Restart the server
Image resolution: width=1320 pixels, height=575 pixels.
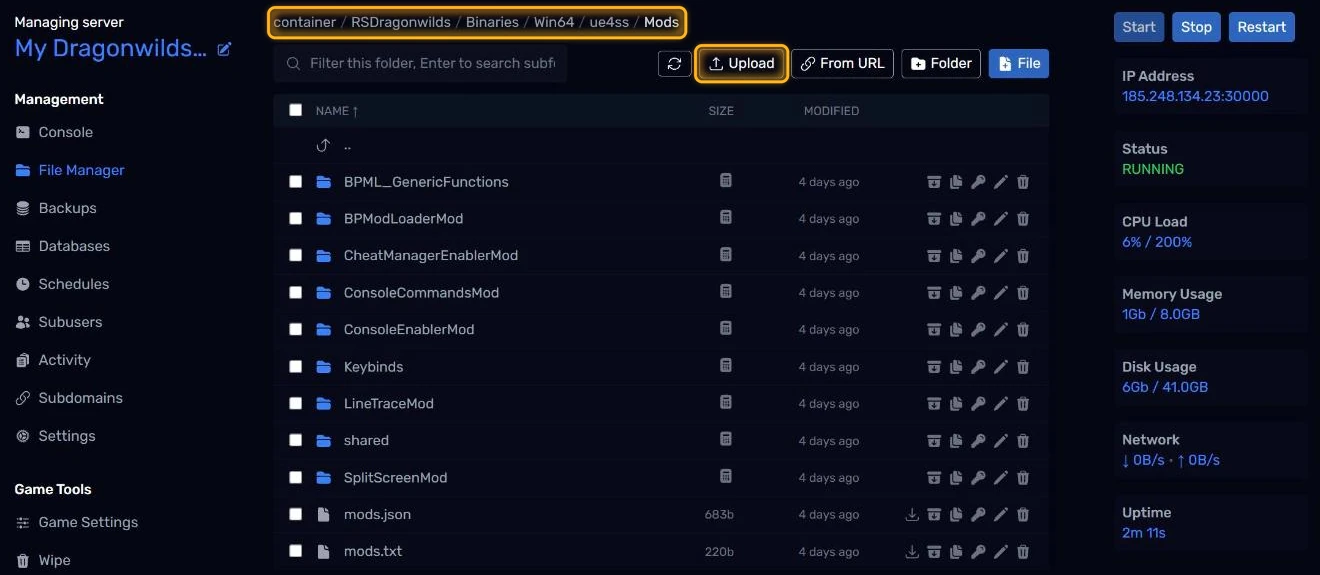[x=1262, y=27]
